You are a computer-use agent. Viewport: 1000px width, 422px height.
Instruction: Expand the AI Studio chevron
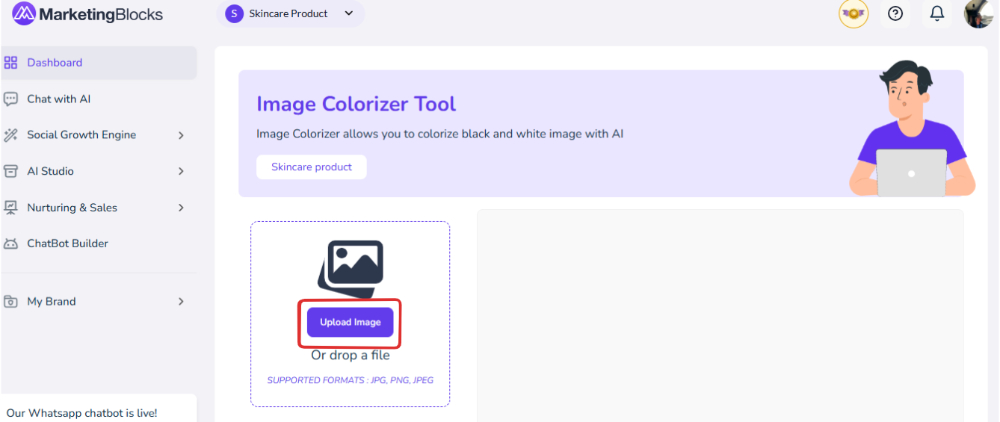coord(181,171)
